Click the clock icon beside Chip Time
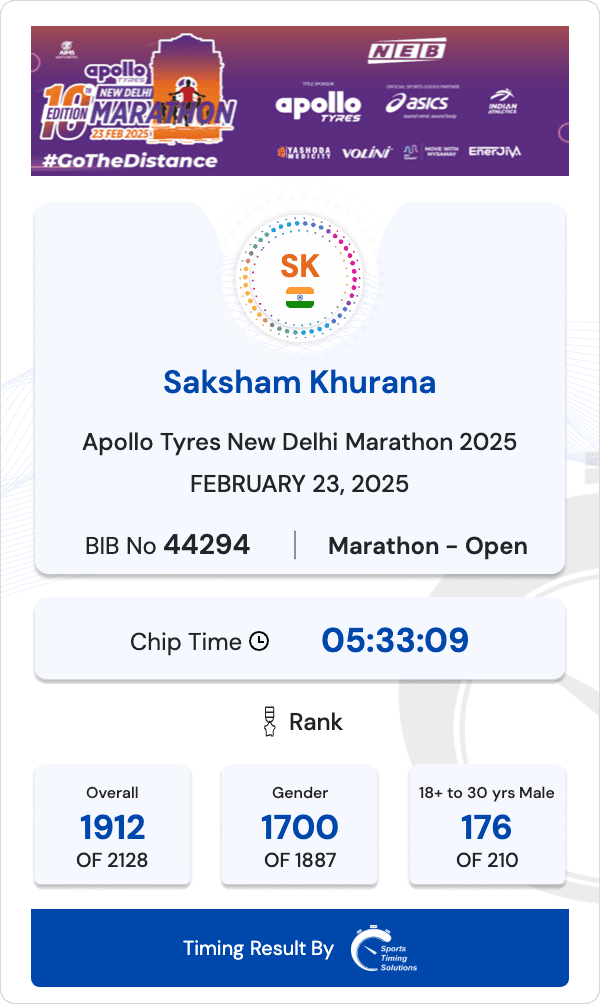Viewport: 600px width, 1004px height. (x=259, y=641)
